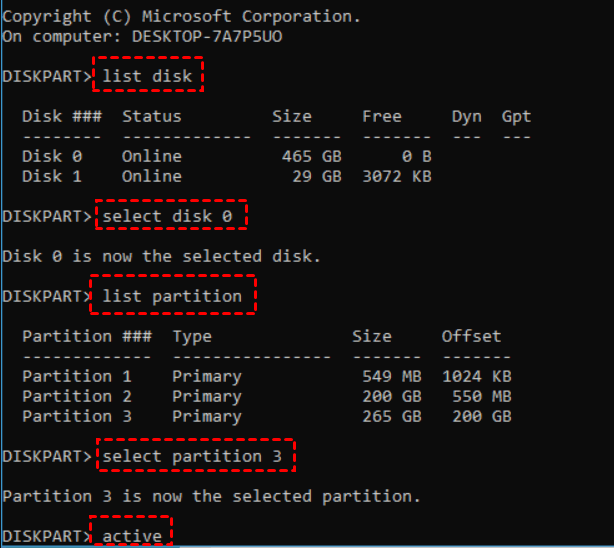
Task: Click the Microsoft Corporation copyright line
Action: [182, 16]
